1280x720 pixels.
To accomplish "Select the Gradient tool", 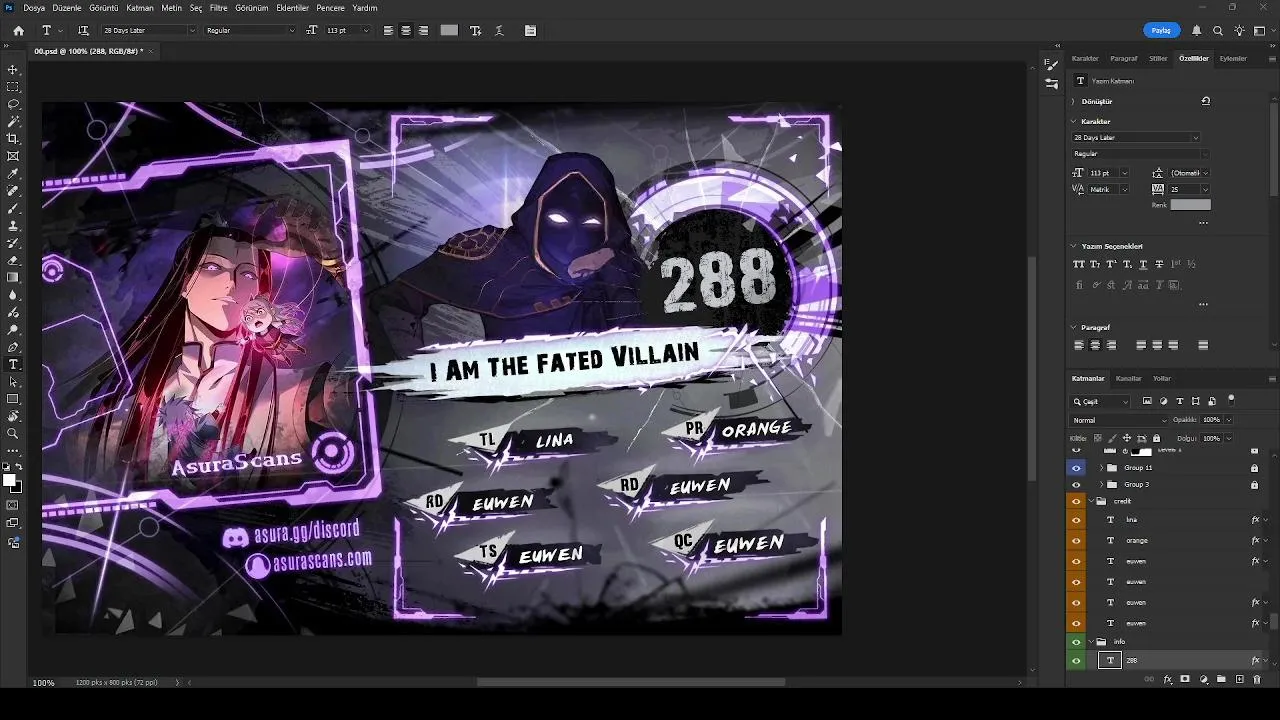I will tap(13, 277).
